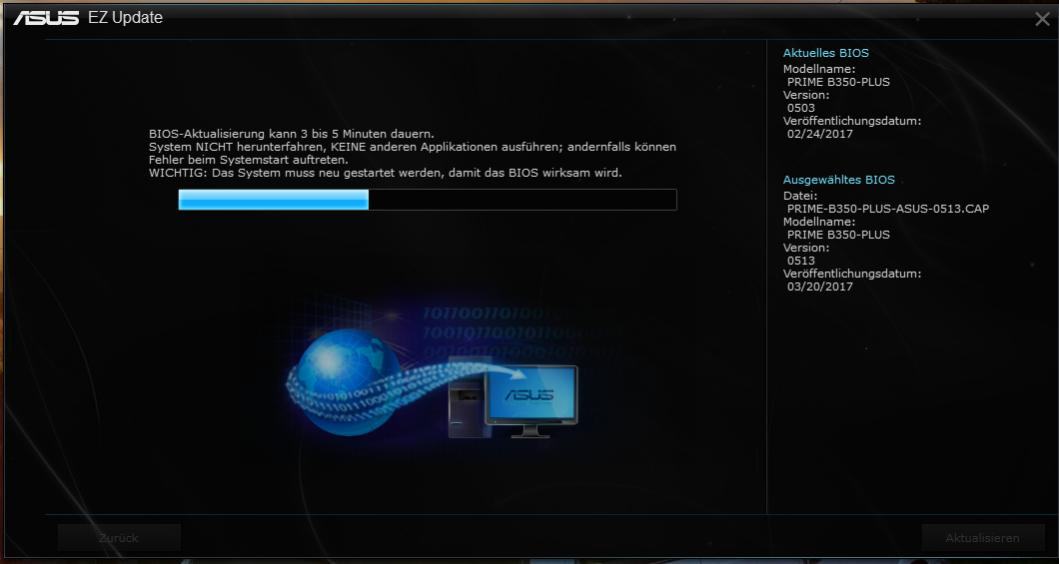Click release date 02/24/2017

820,134
